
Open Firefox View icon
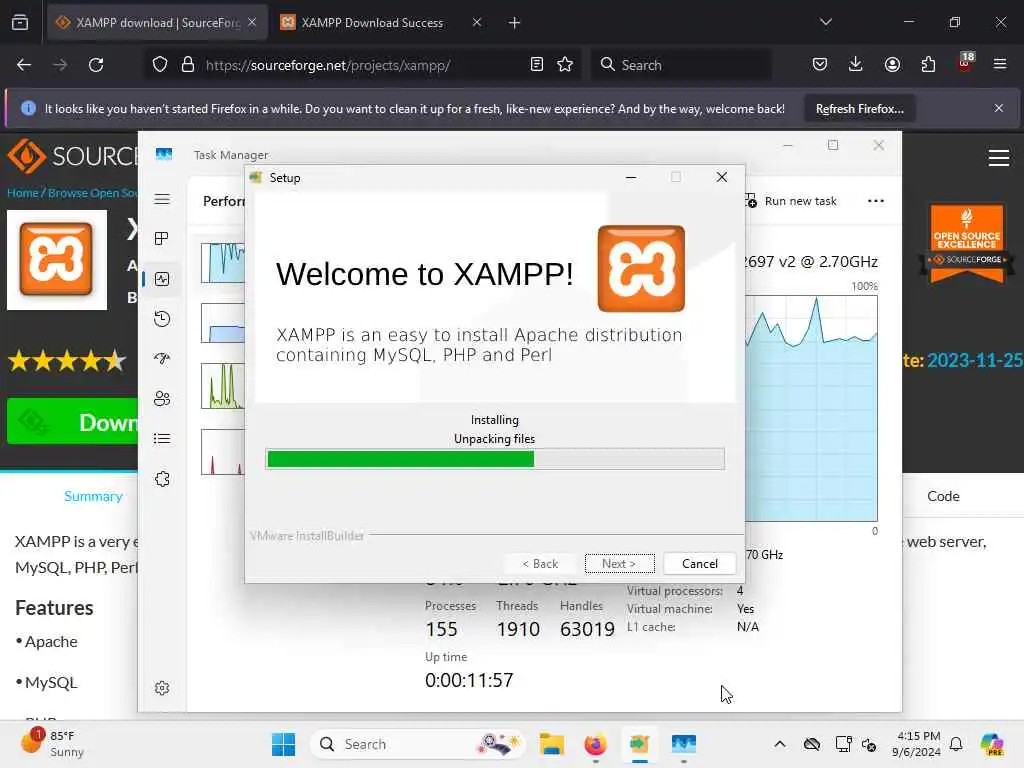tap(20, 23)
